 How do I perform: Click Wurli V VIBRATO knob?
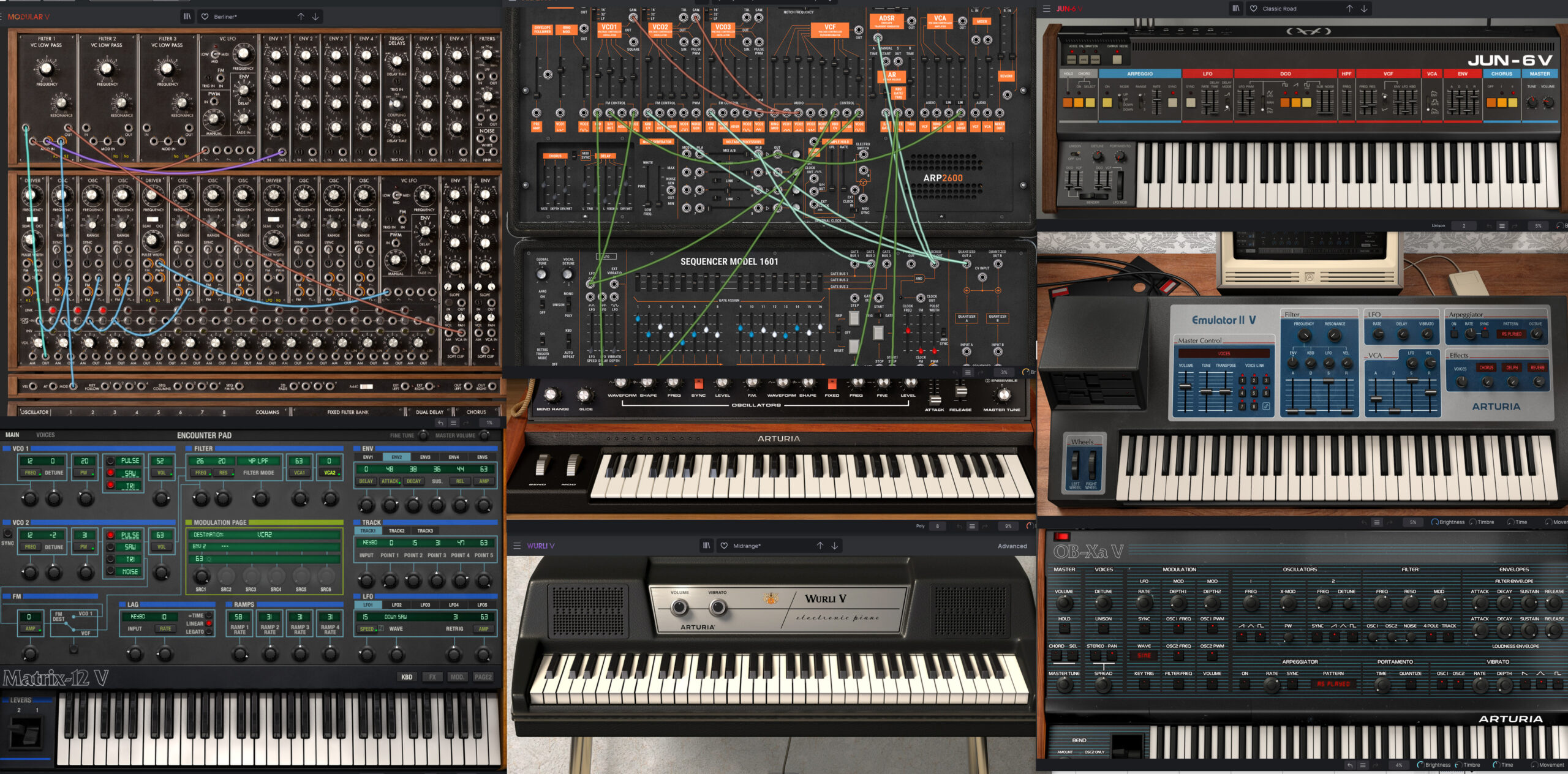coord(717,607)
